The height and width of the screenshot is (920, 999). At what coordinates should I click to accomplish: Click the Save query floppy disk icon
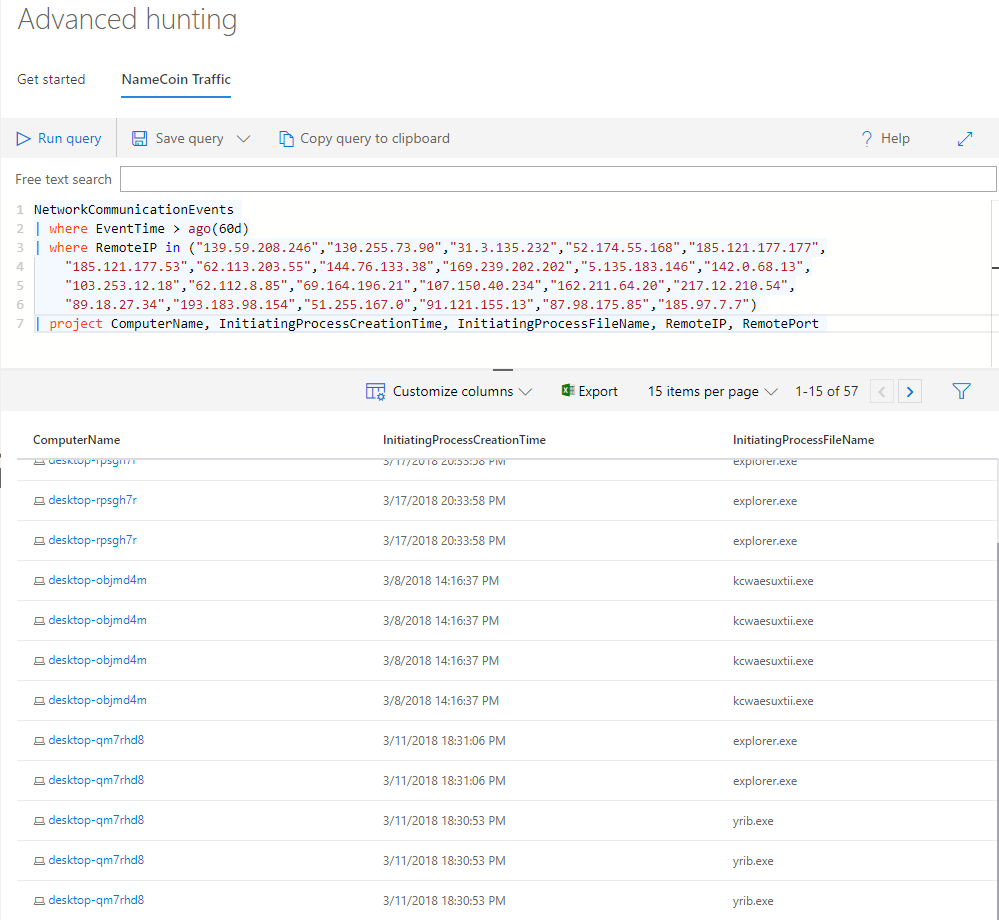(140, 138)
